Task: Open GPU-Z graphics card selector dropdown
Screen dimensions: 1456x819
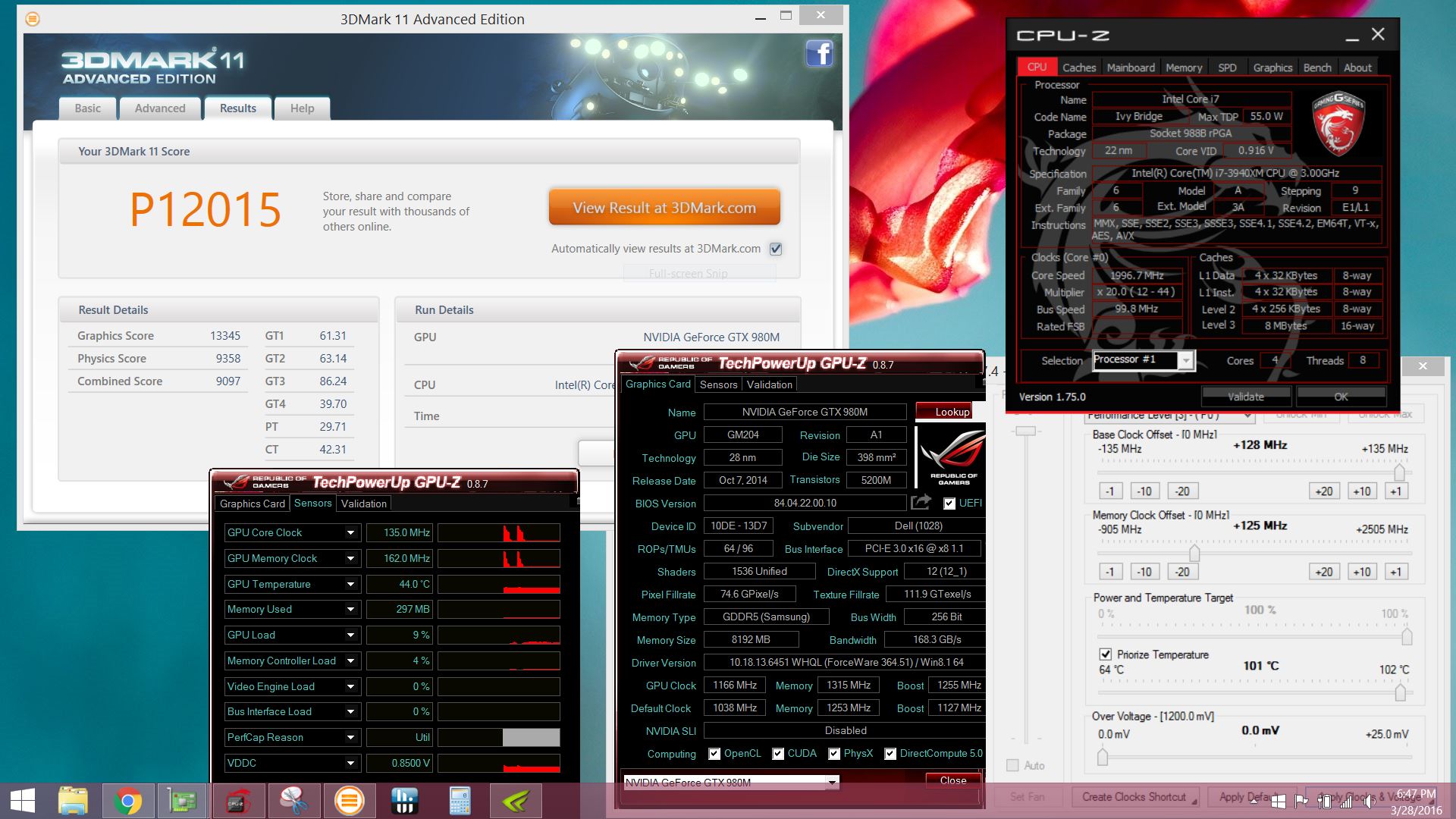Action: click(x=833, y=782)
